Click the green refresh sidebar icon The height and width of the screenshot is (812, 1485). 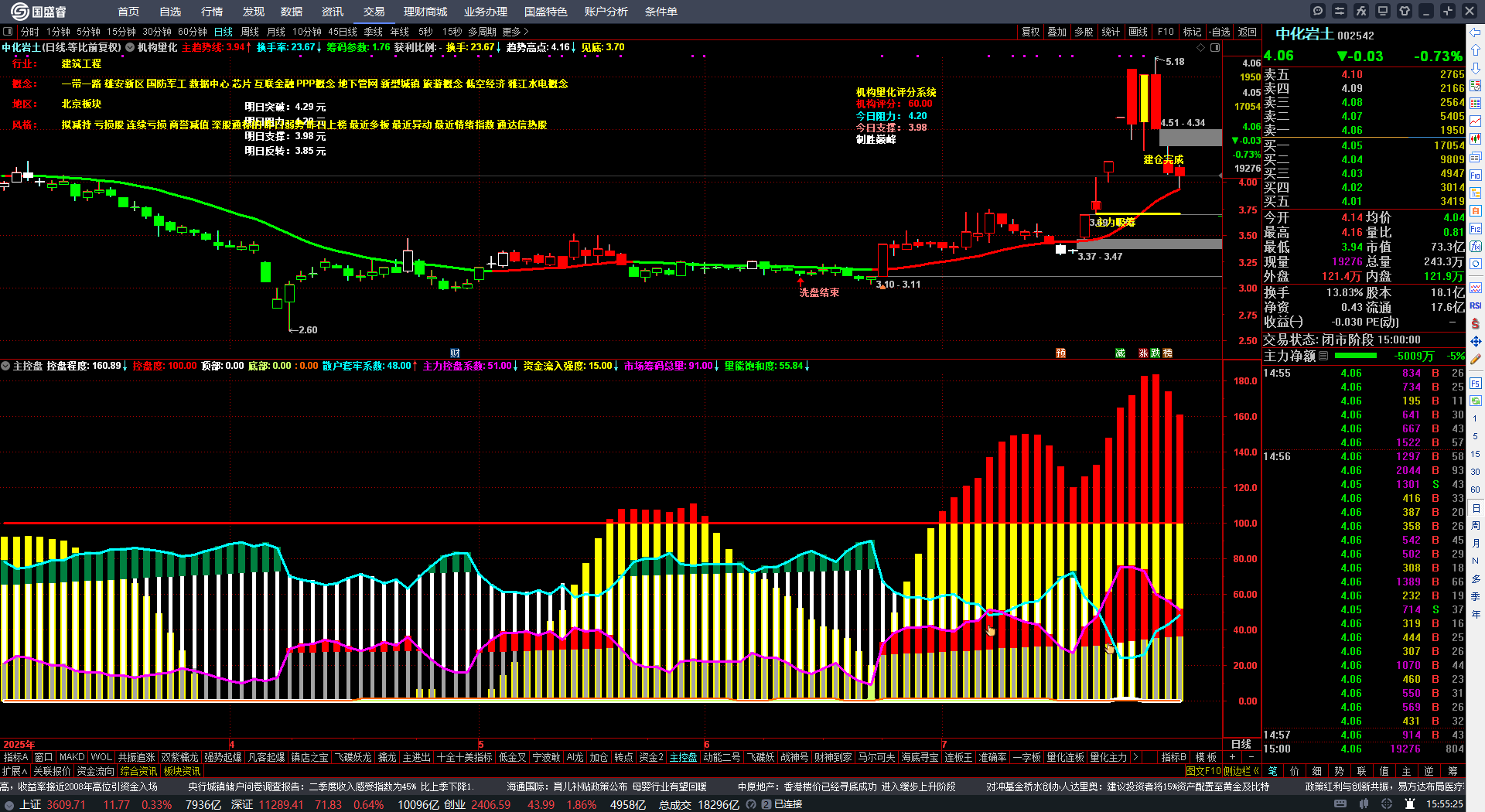pyautogui.click(x=1476, y=401)
